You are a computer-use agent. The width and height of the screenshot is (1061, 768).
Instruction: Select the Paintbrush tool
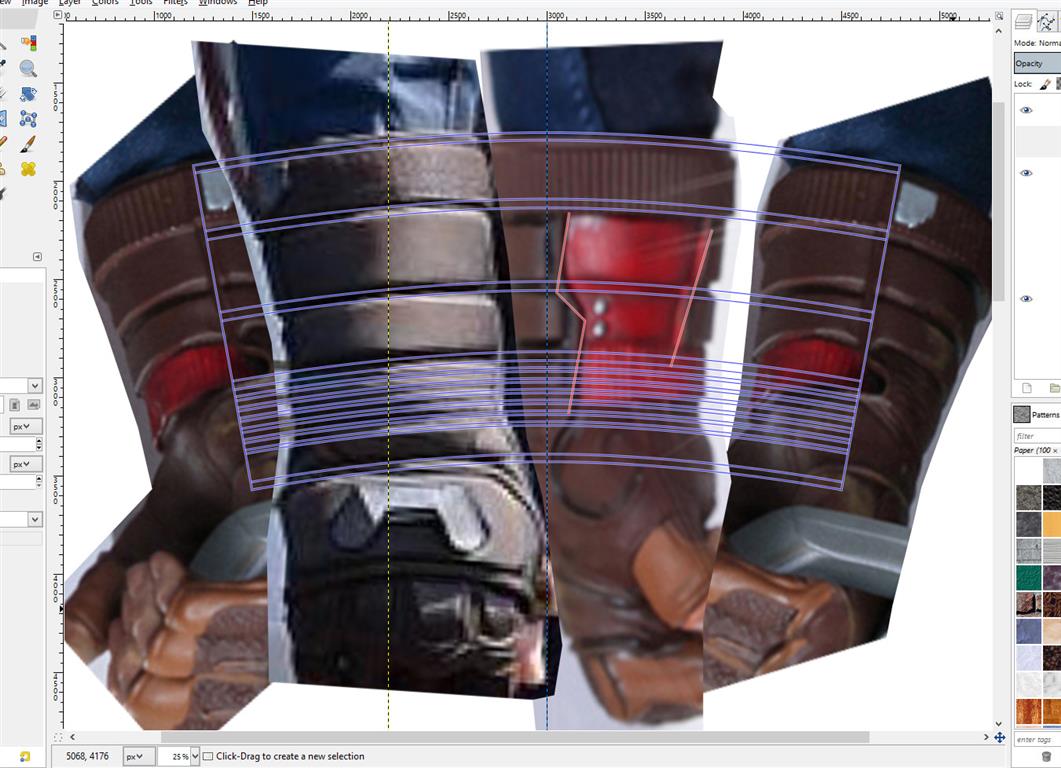(x=28, y=143)
